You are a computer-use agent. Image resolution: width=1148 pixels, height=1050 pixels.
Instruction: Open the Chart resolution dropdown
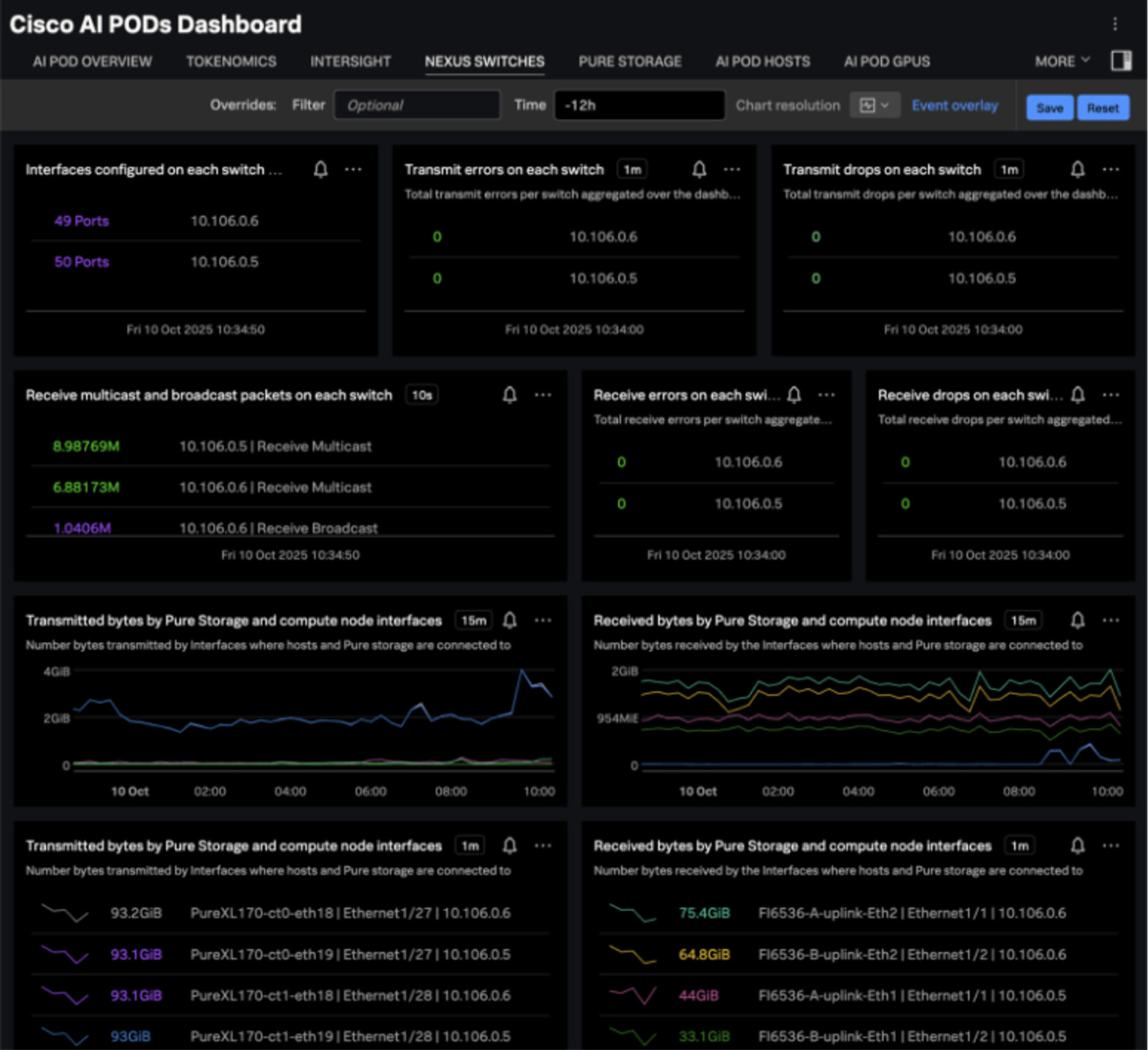[874, 105]
